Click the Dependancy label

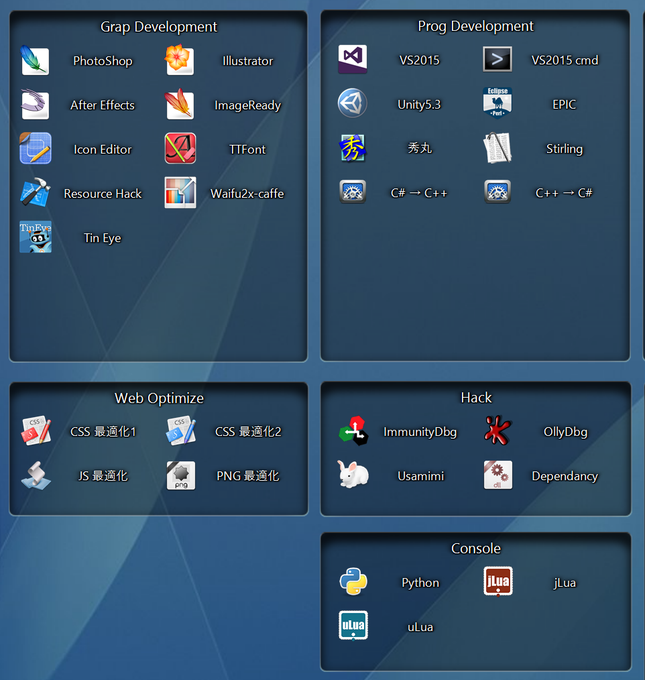click(565, 476)
